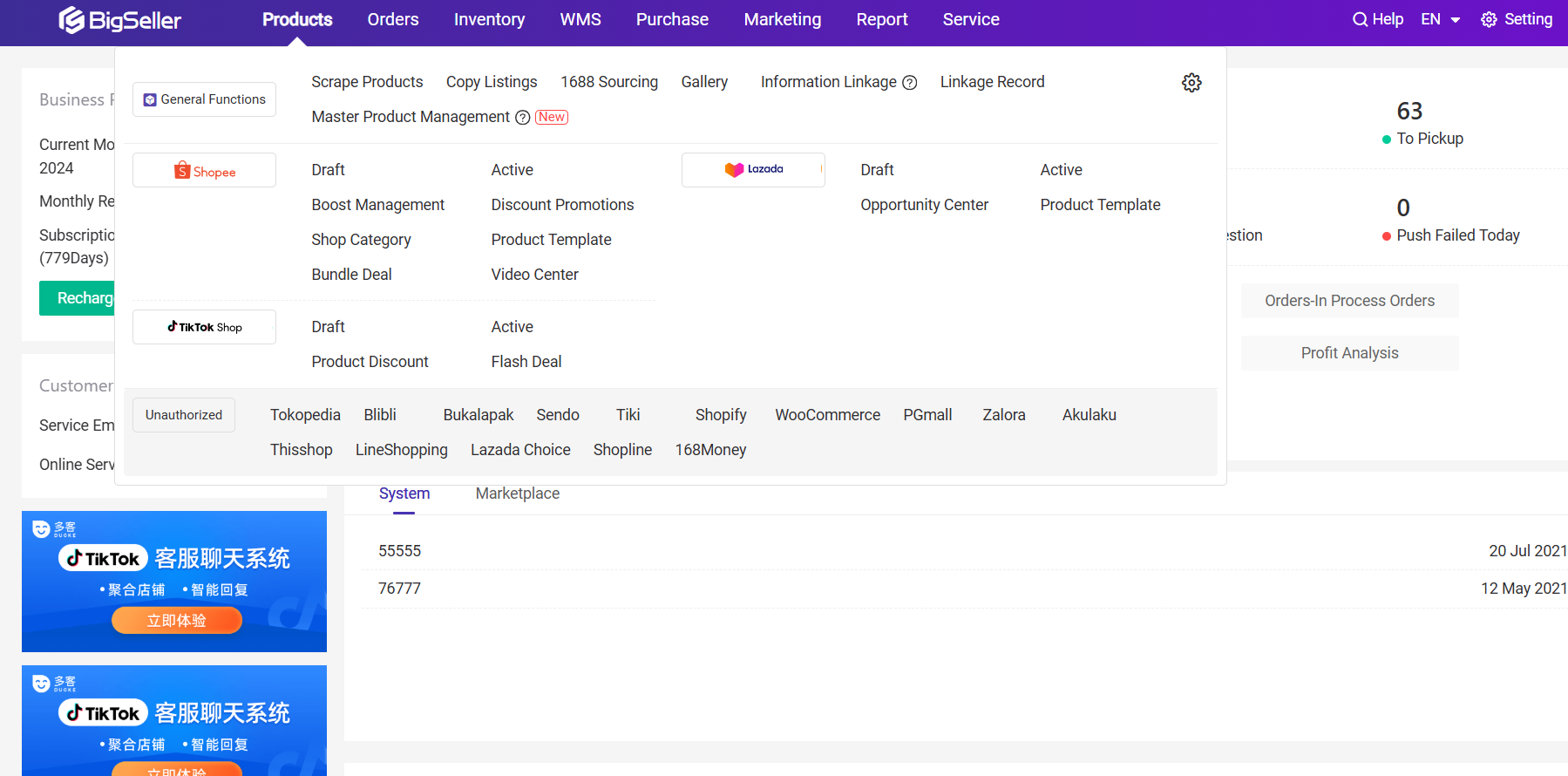Open Help from the top bar
Viewport: 1568px width, 776px height.
[1377, 19]
